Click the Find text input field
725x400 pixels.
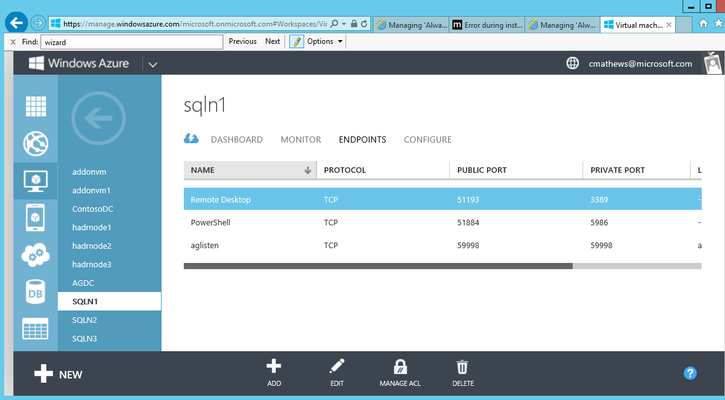pos(132,42)
